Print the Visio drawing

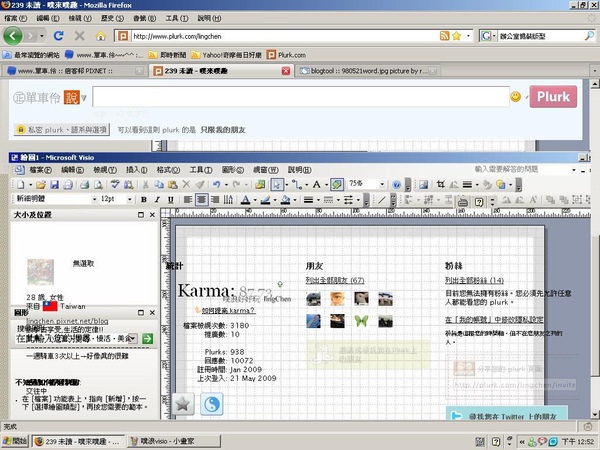point(85,185)
